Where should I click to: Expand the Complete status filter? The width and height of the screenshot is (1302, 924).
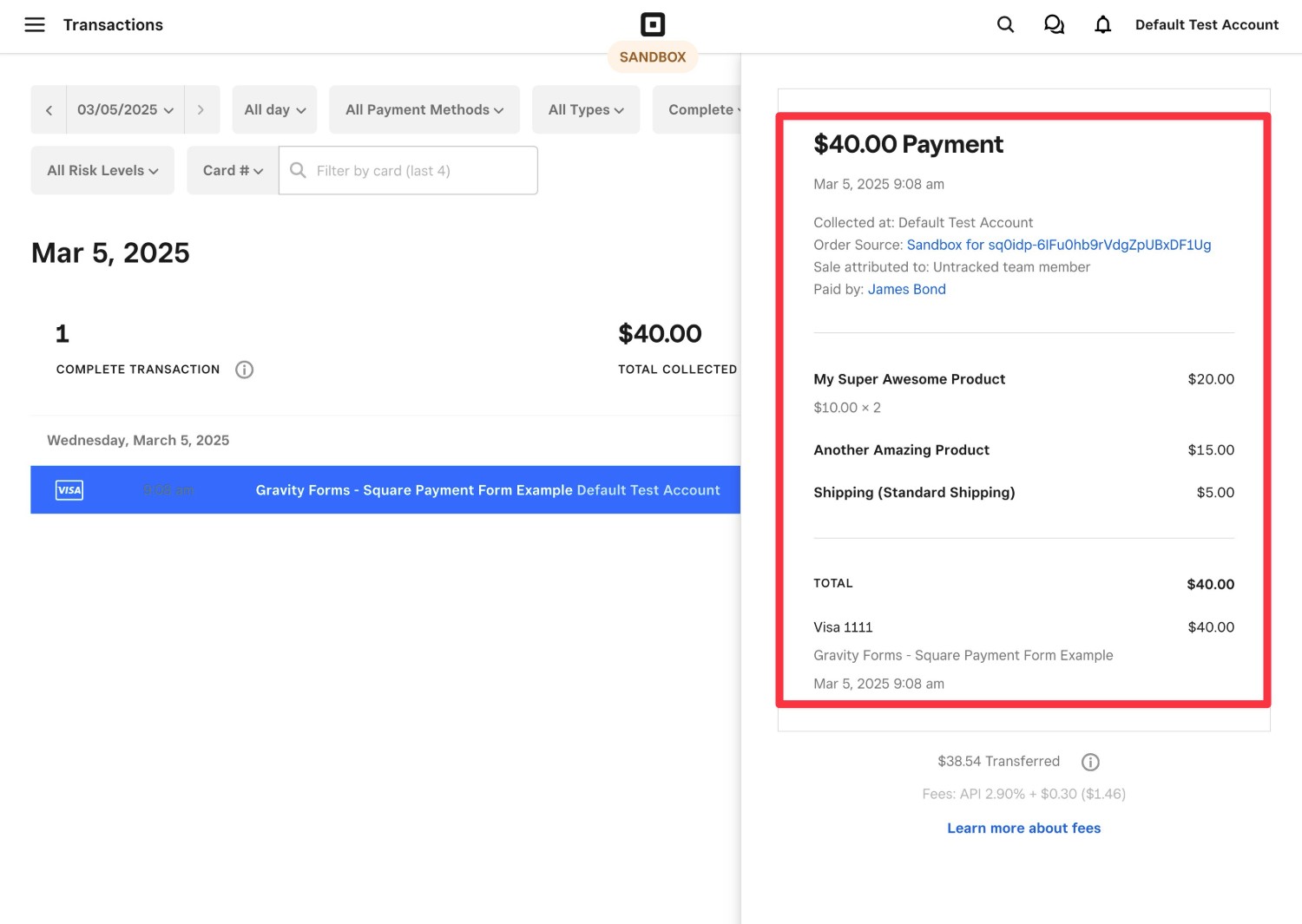[697, 110]
